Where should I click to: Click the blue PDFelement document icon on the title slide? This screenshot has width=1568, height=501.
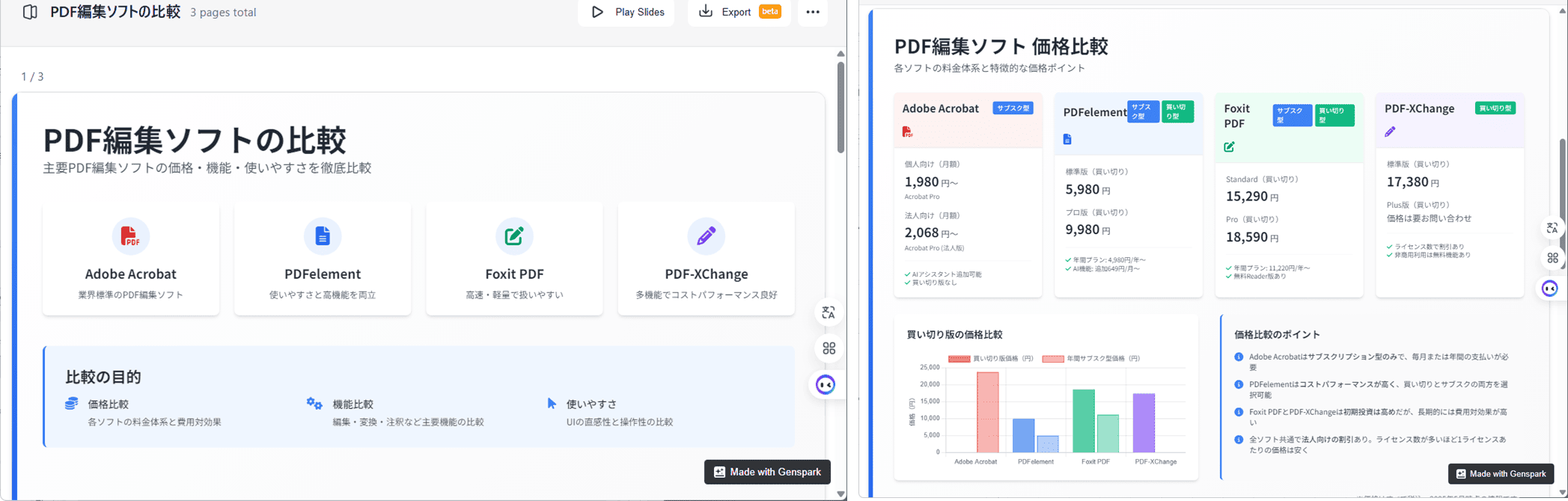click(x=323, y=236)
